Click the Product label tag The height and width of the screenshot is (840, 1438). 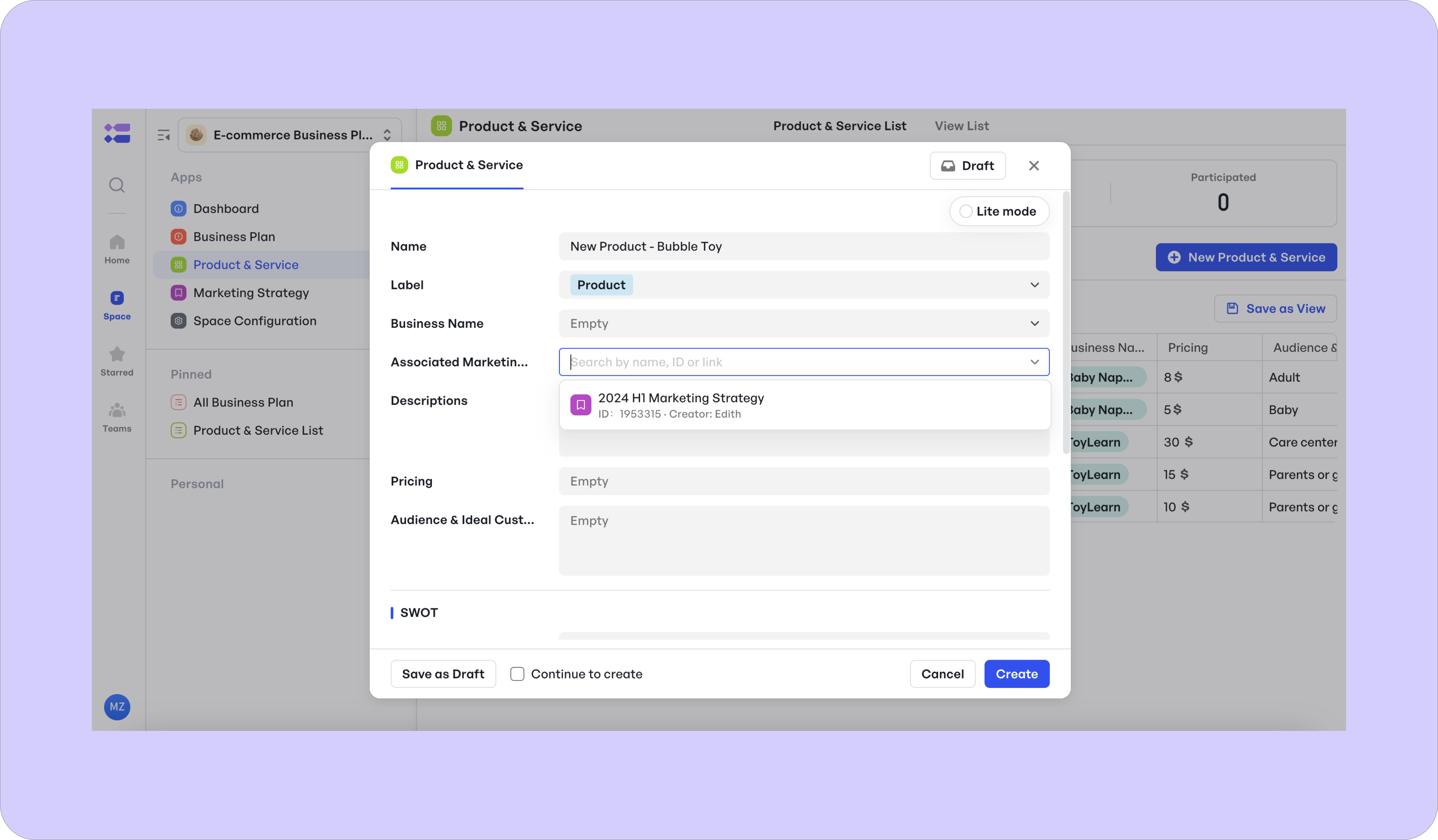pyautogui.click(x=601, y=285)
